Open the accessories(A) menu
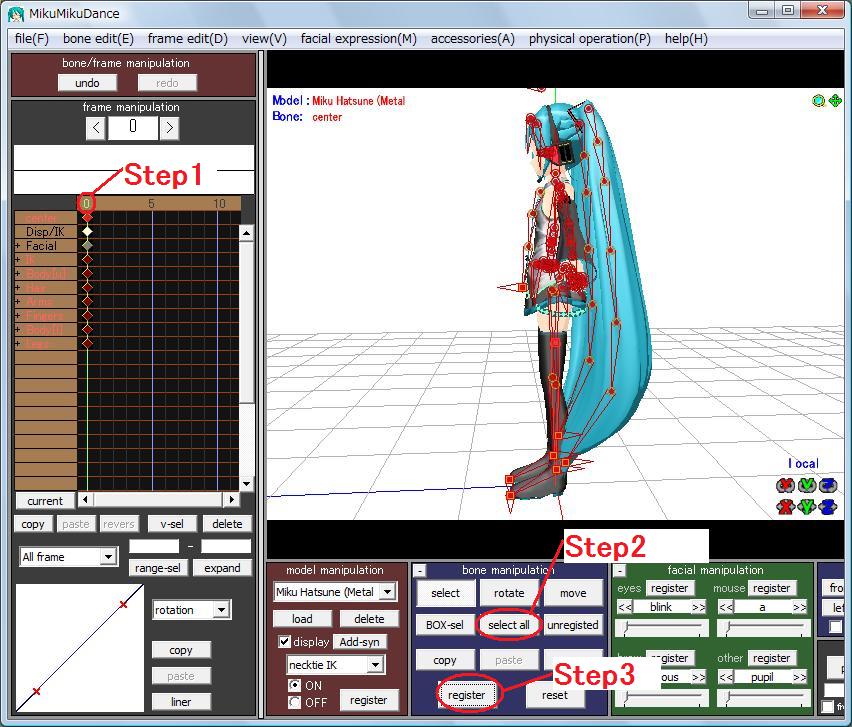 point(473,39)
